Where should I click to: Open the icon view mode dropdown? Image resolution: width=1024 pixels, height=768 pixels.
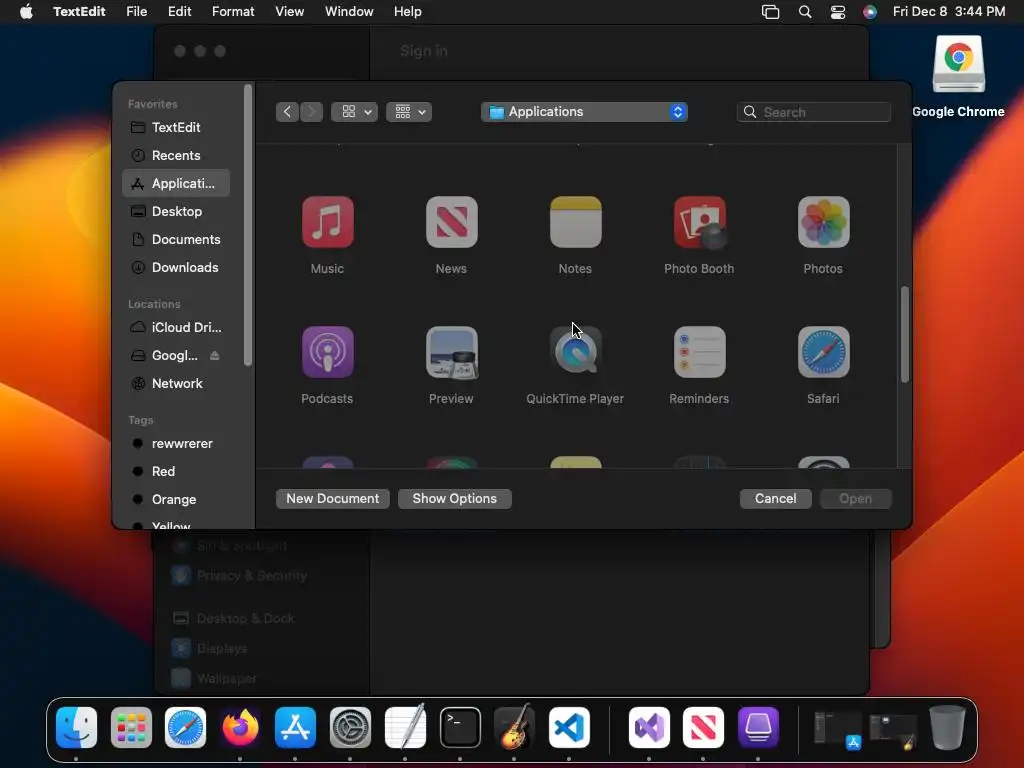pyautogui.click(x=355, y=112)
